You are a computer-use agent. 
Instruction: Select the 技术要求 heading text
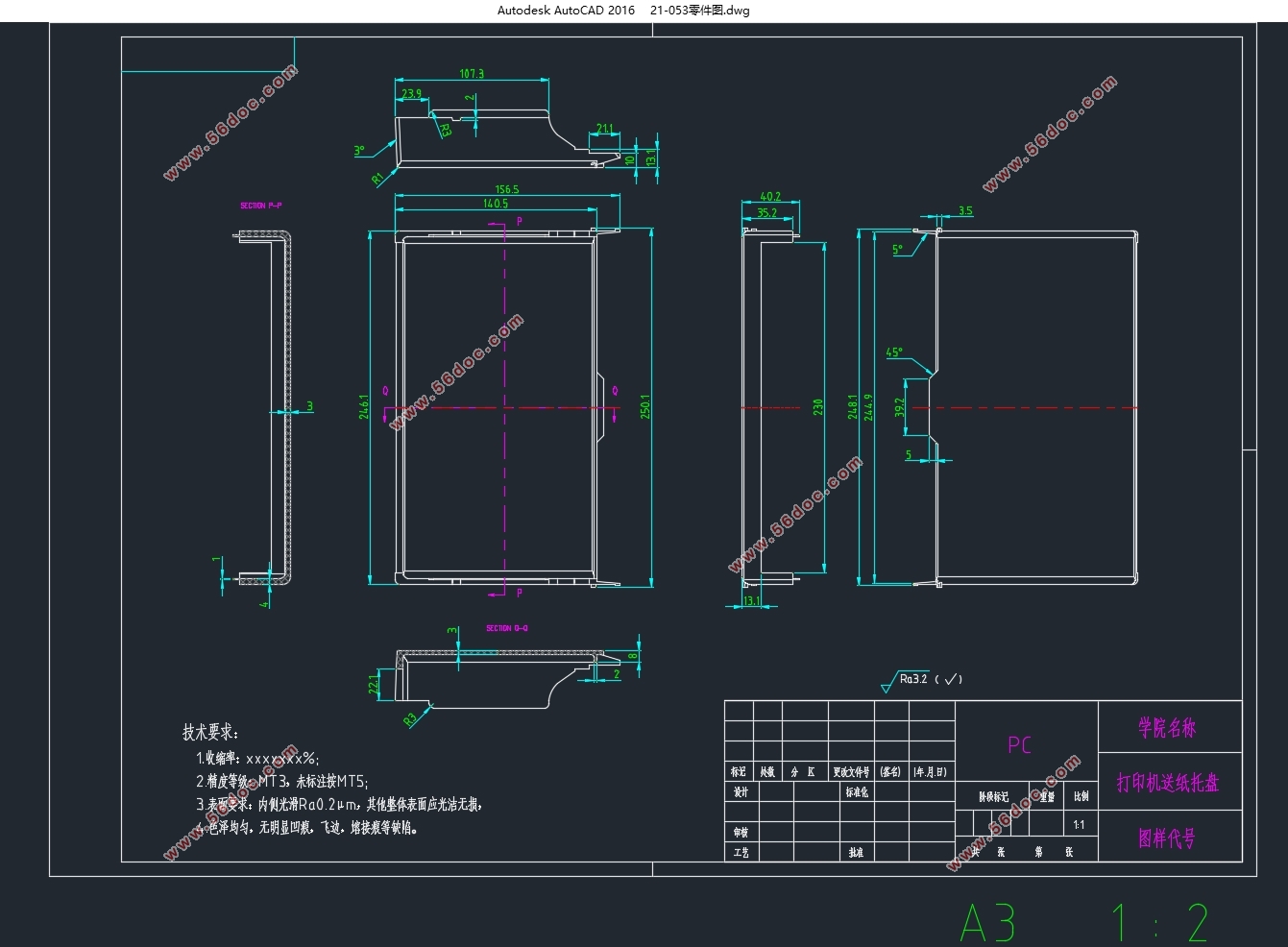click(x=210, y=733)
